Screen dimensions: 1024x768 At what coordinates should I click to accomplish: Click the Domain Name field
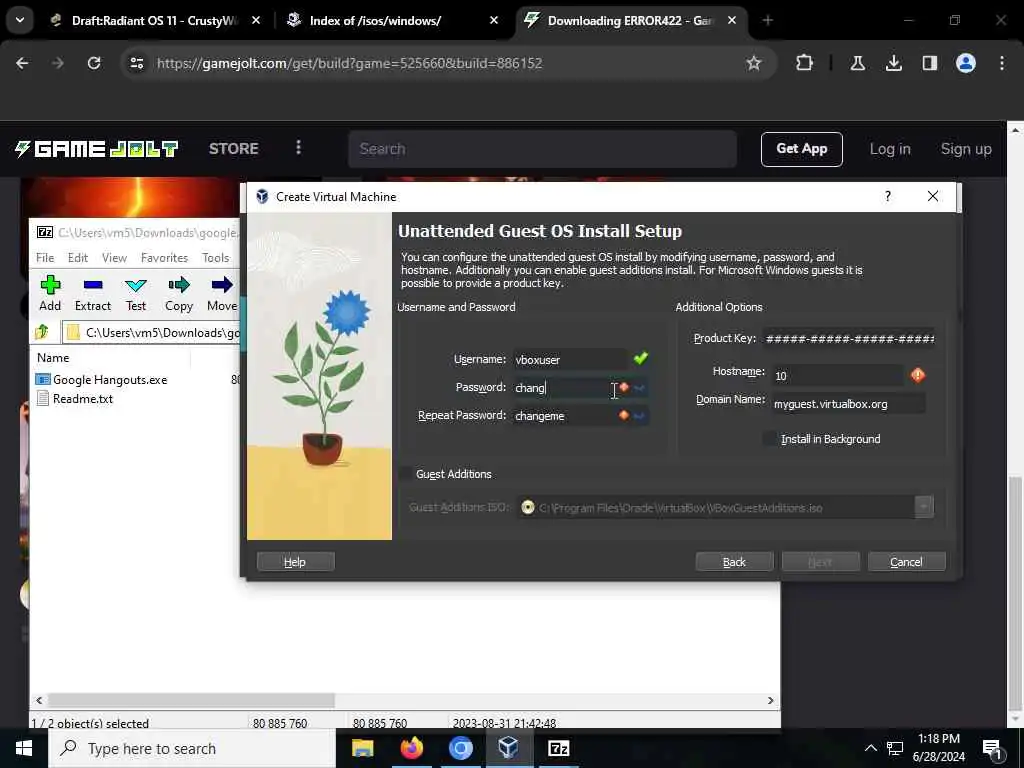[848, 404]
